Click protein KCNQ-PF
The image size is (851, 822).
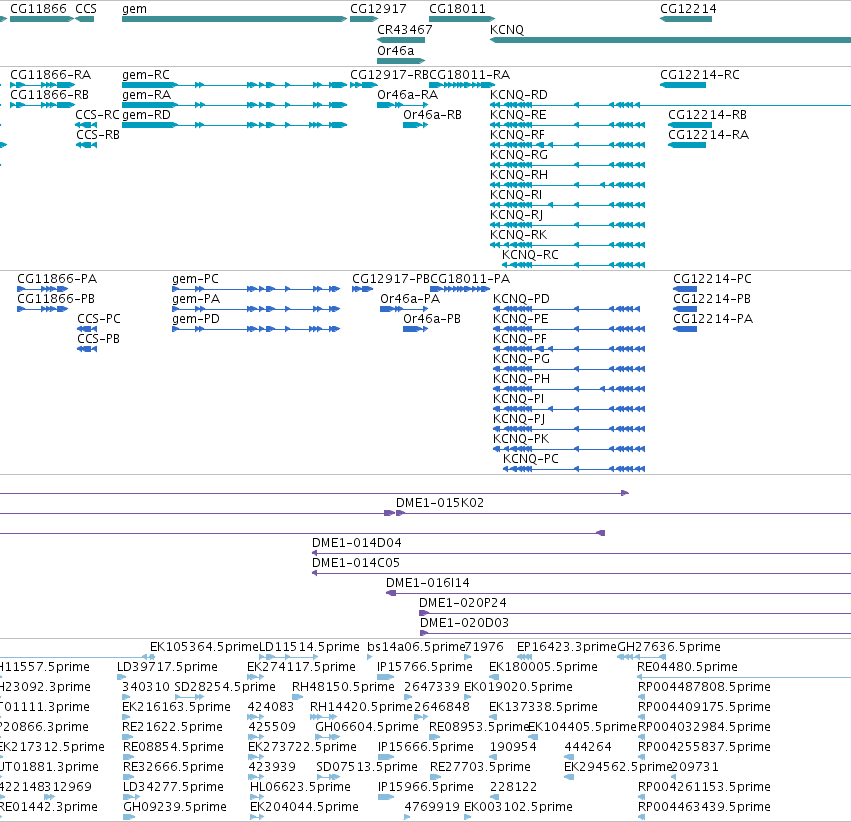(x=569, y=349)
